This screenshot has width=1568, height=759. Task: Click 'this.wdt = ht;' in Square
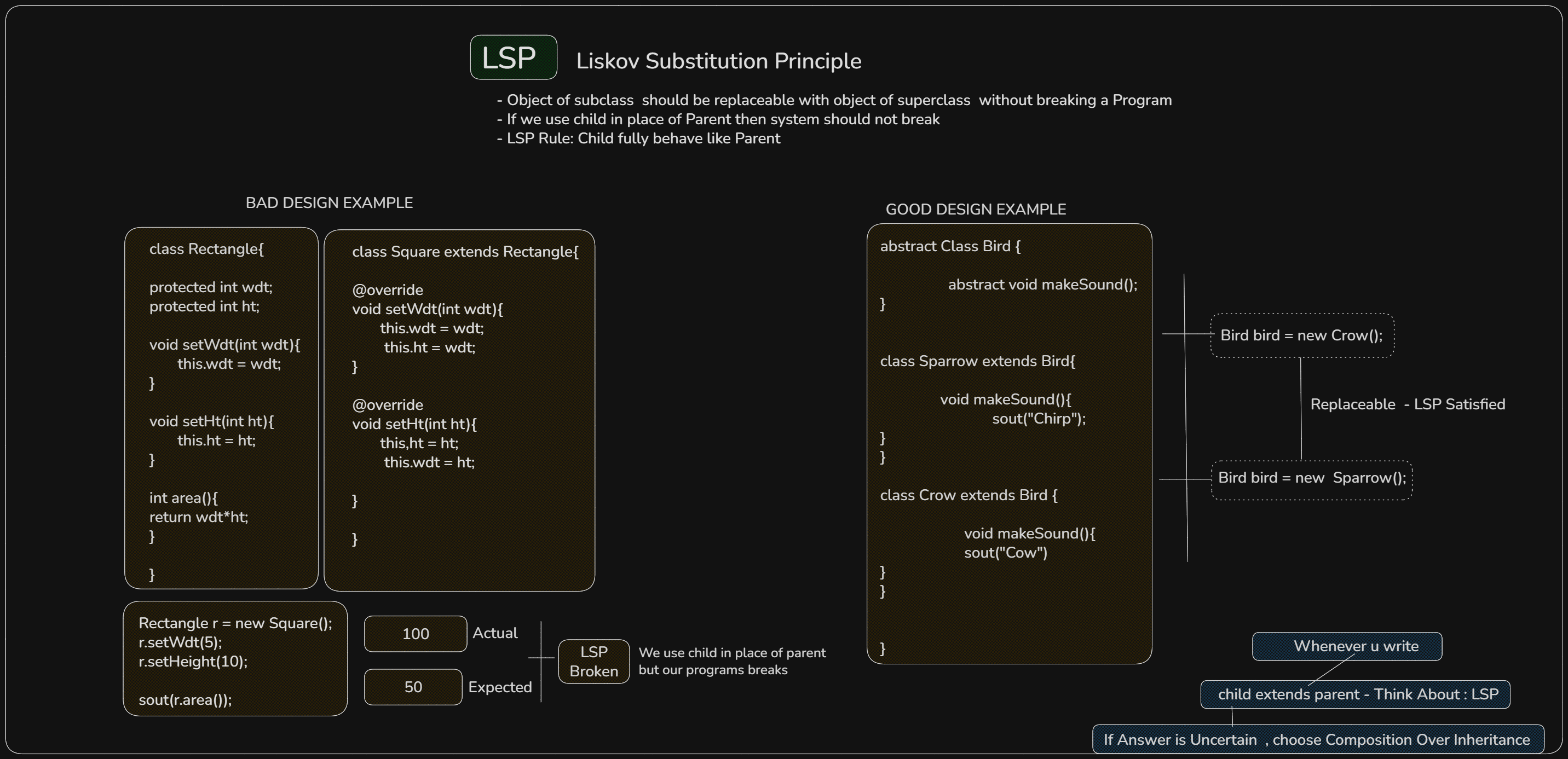429,462
